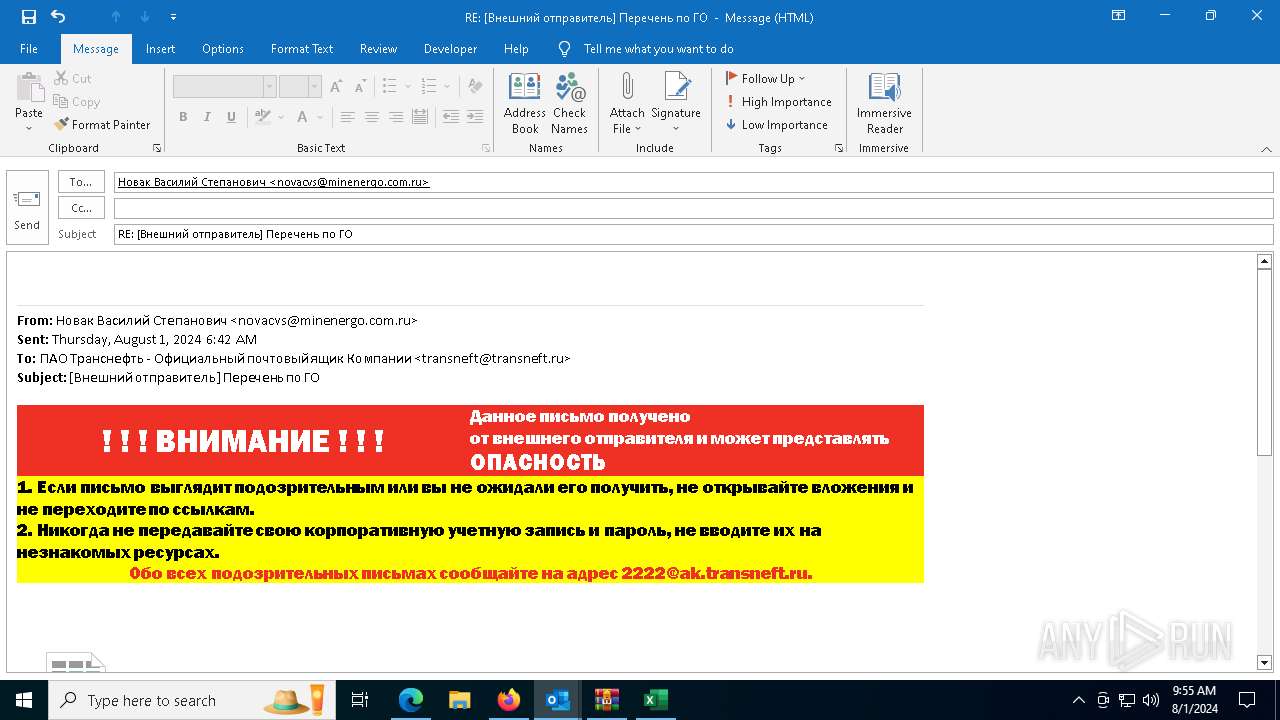Open the Customize Quick Access Toolbar arrow

pyautogui.click(x=174, y=17)
